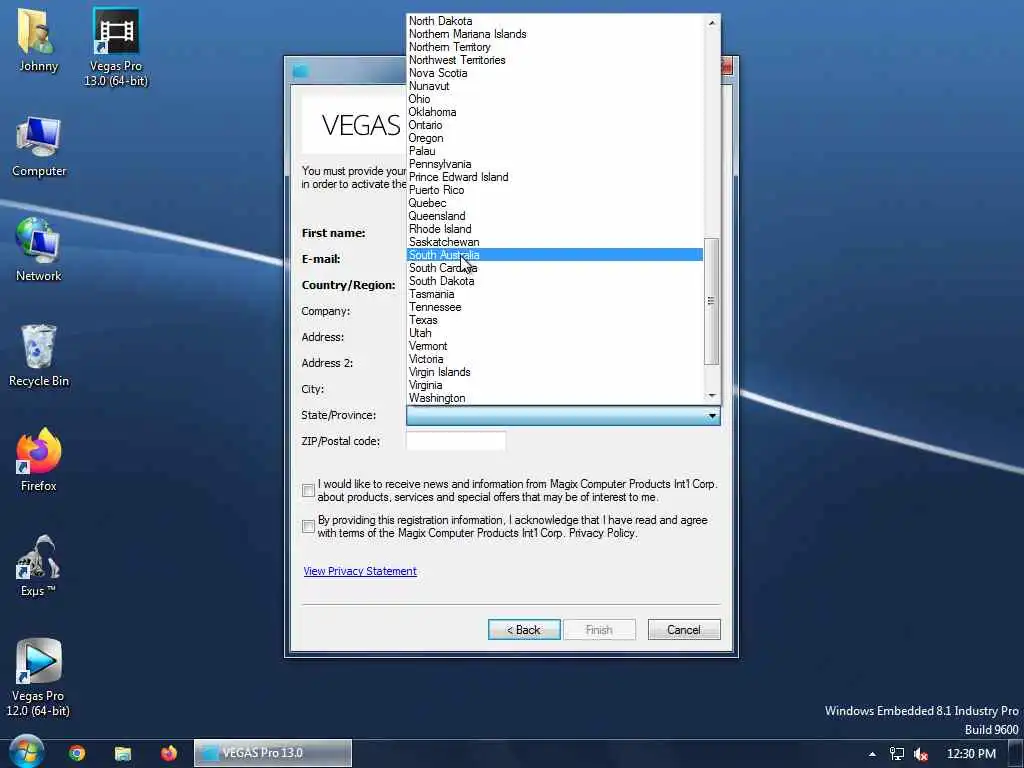Click the ZIP/Postal code input field
The image size is (1024, 768).
pyautogui.click(x=456, y=441)
